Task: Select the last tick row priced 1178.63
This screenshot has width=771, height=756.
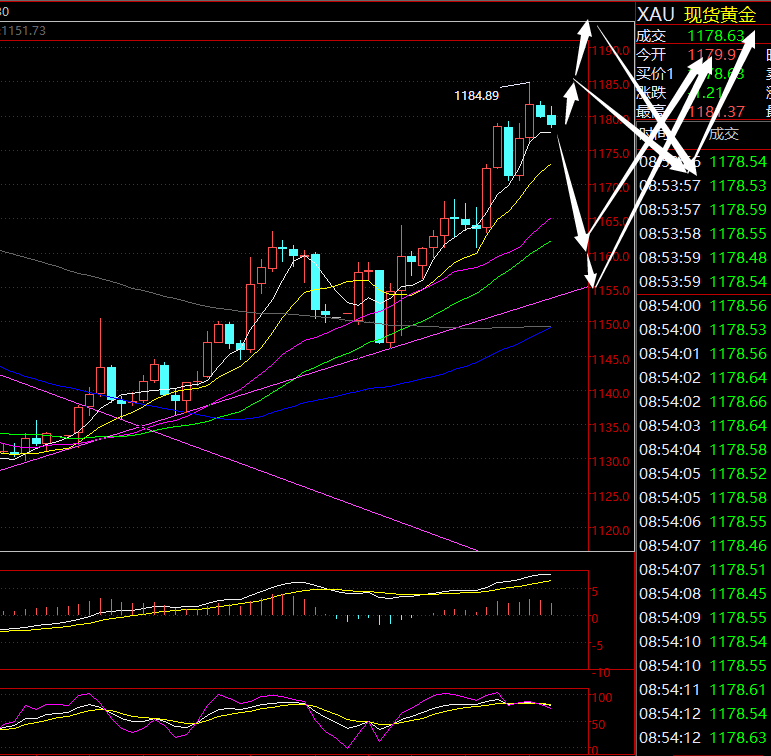Action: click(704, 737)
